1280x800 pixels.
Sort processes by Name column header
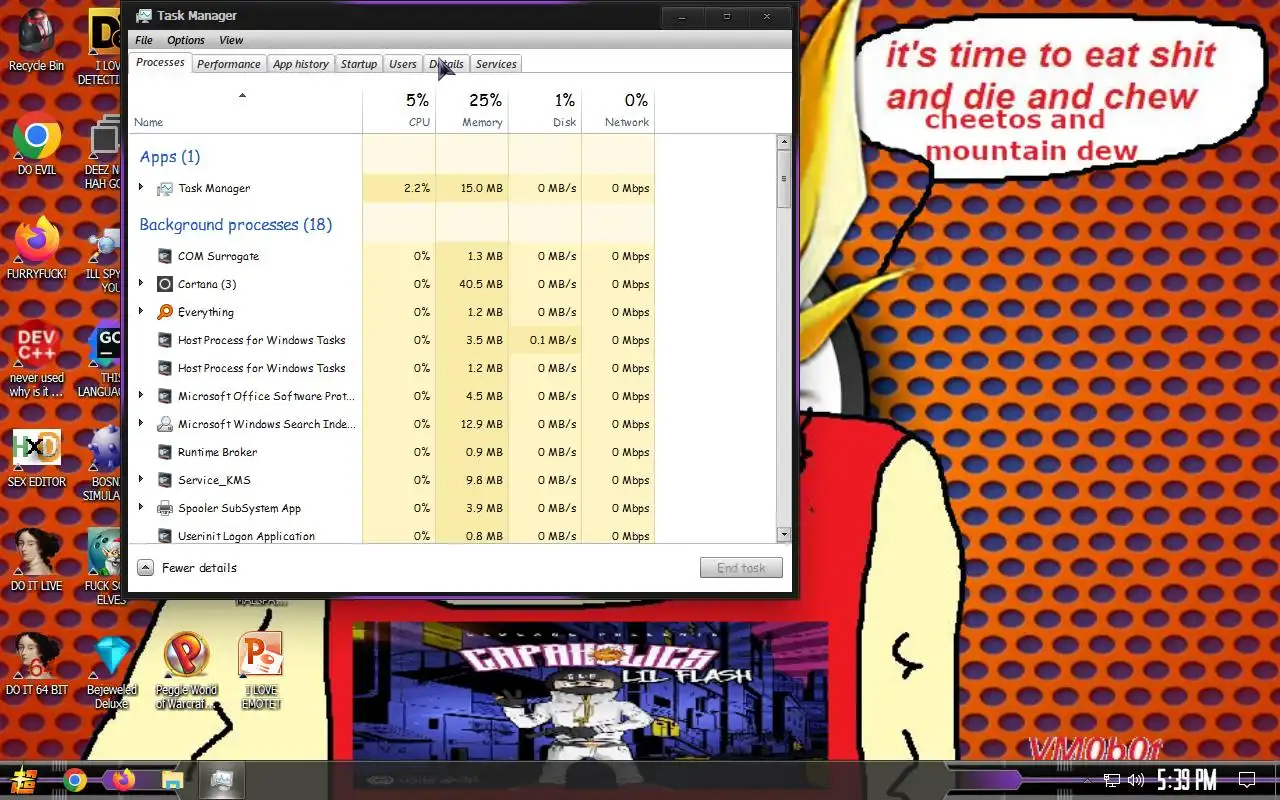[245, 110]
